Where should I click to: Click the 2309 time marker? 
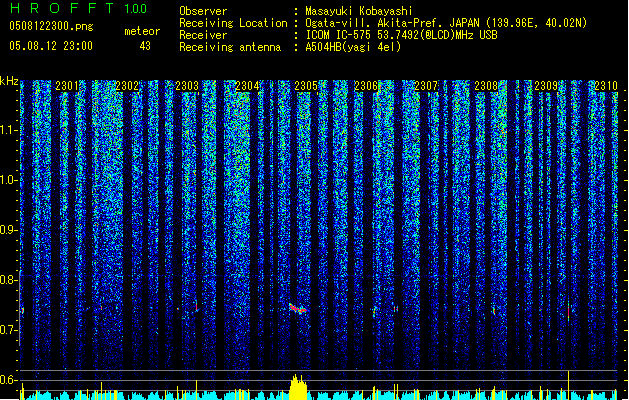pyautogui.click(x=546, y=86)
